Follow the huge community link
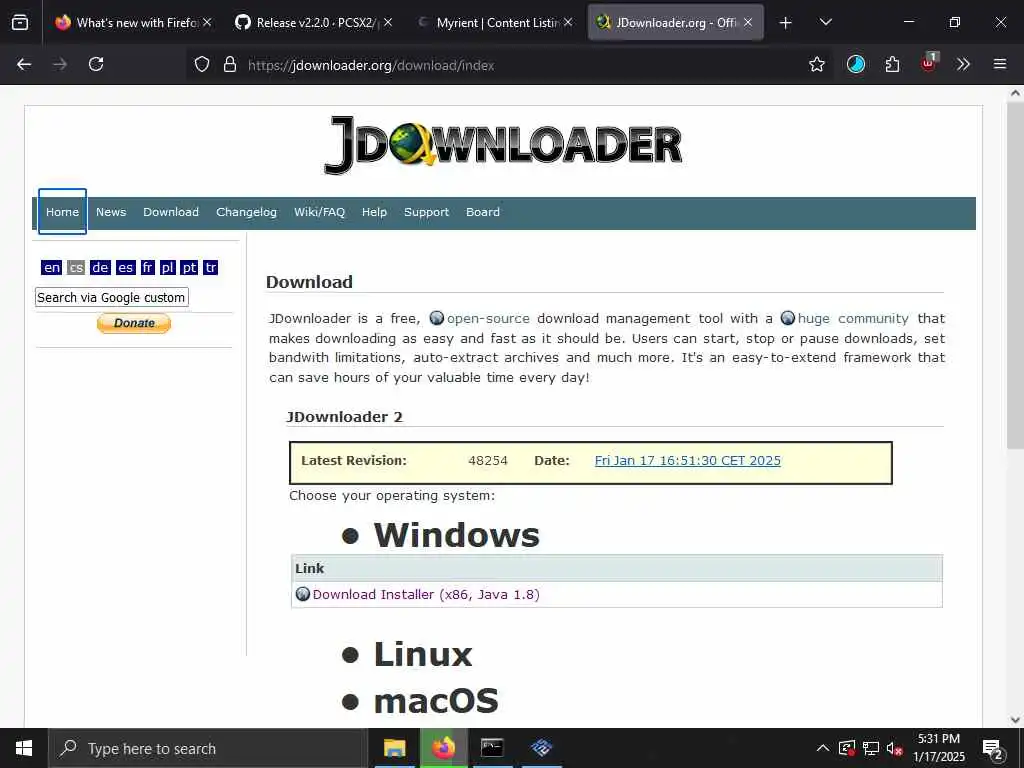 click(853, 318)
